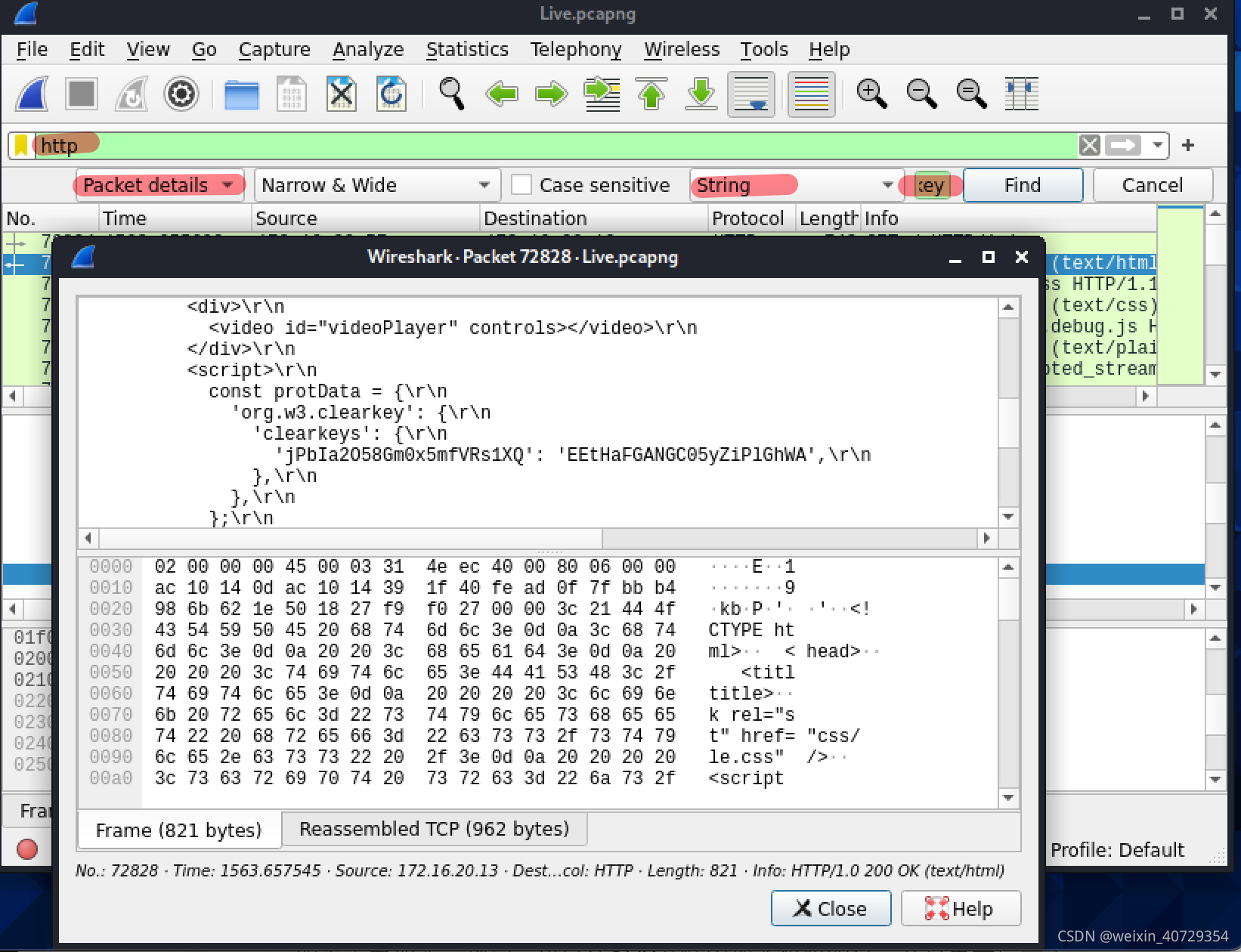Reset packet text to normal size

(971, 94)
